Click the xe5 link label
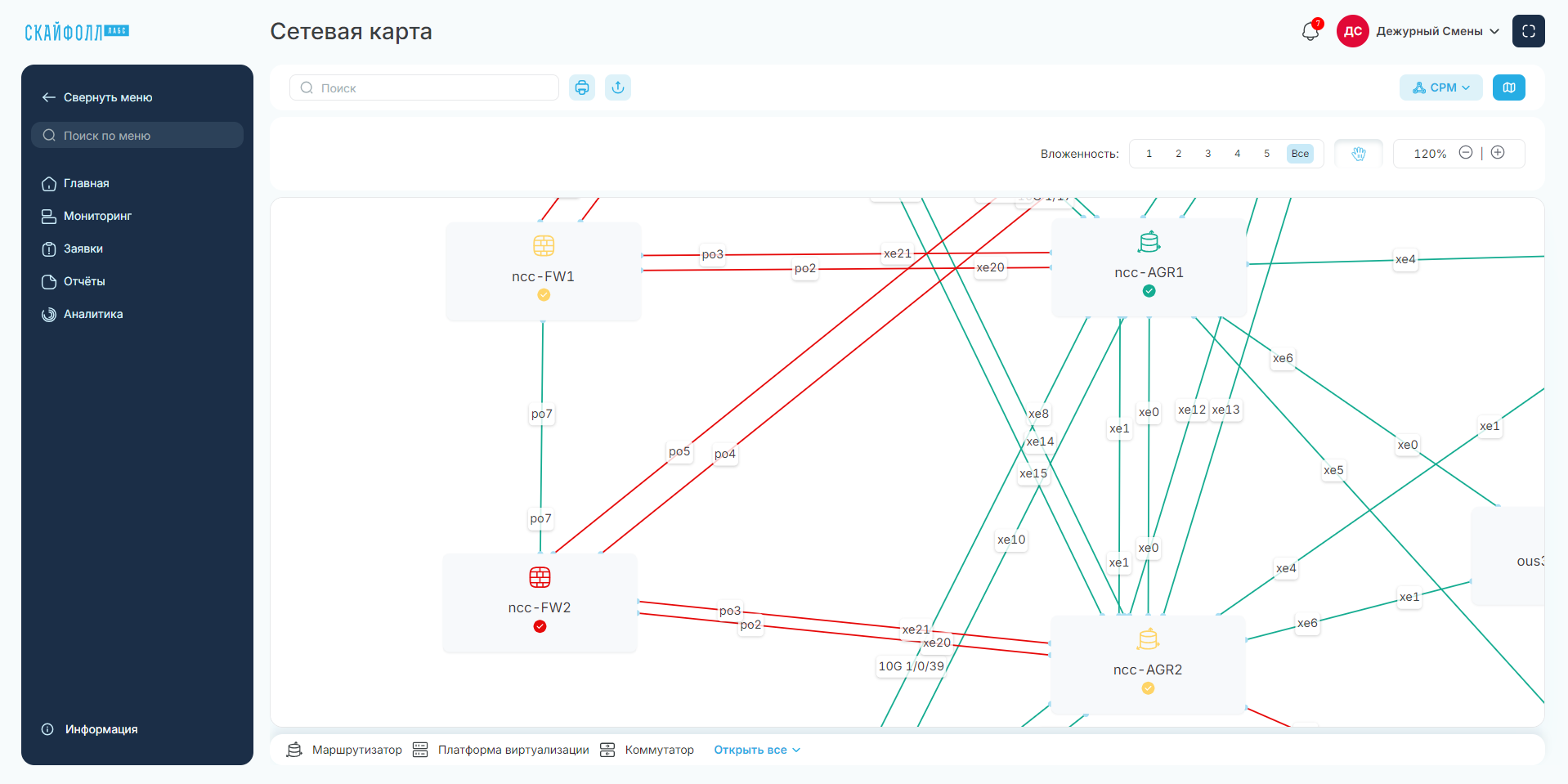The height and width of the screenshot is (784, 1568). click(x=1333, y=470)
